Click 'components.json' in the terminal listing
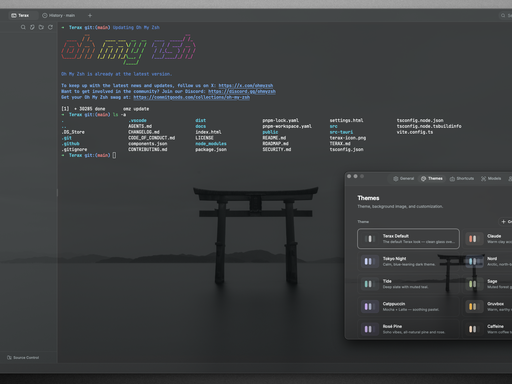512x384 pixels. point(148,144)
